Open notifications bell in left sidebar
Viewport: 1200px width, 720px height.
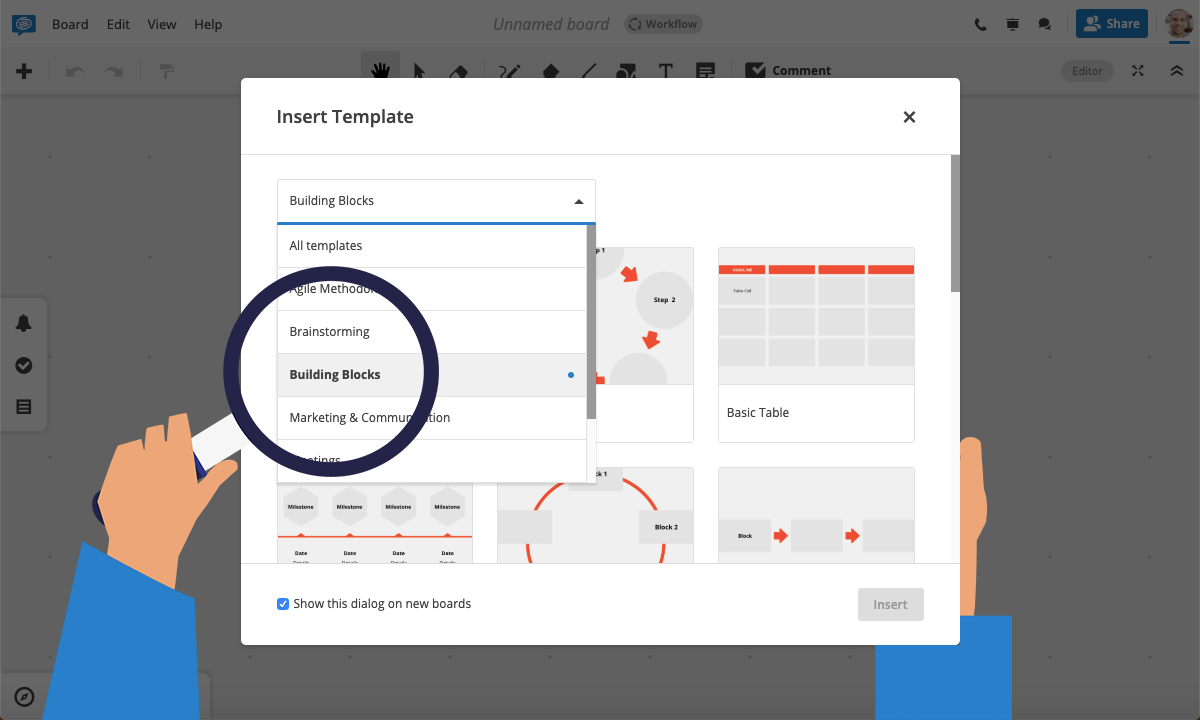[x=24, y=323]
